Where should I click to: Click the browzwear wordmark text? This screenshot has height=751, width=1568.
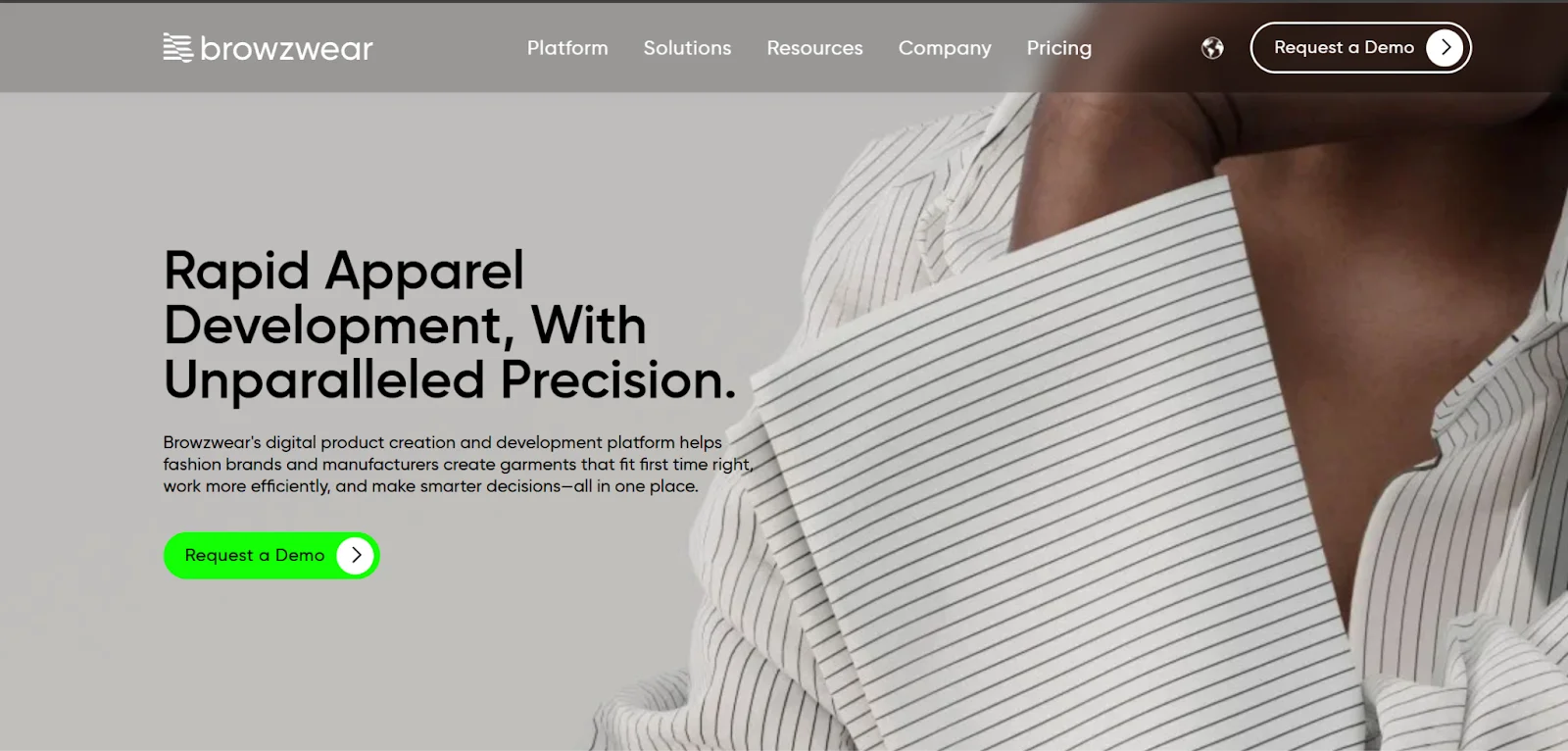point(286,48)
